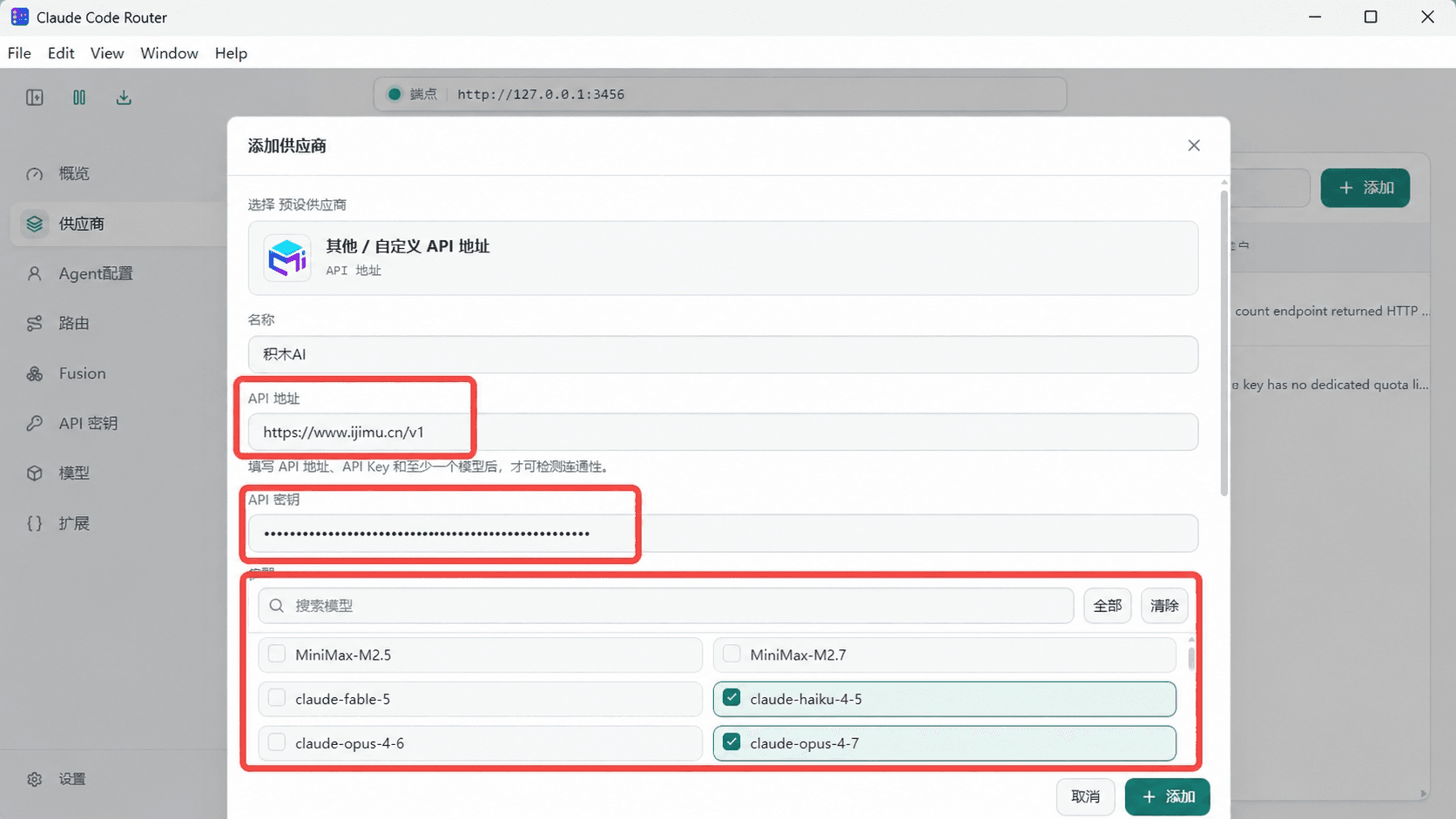Click 全部 to select all models
Screen dimensions: 1456x819
pos(1108,606)
